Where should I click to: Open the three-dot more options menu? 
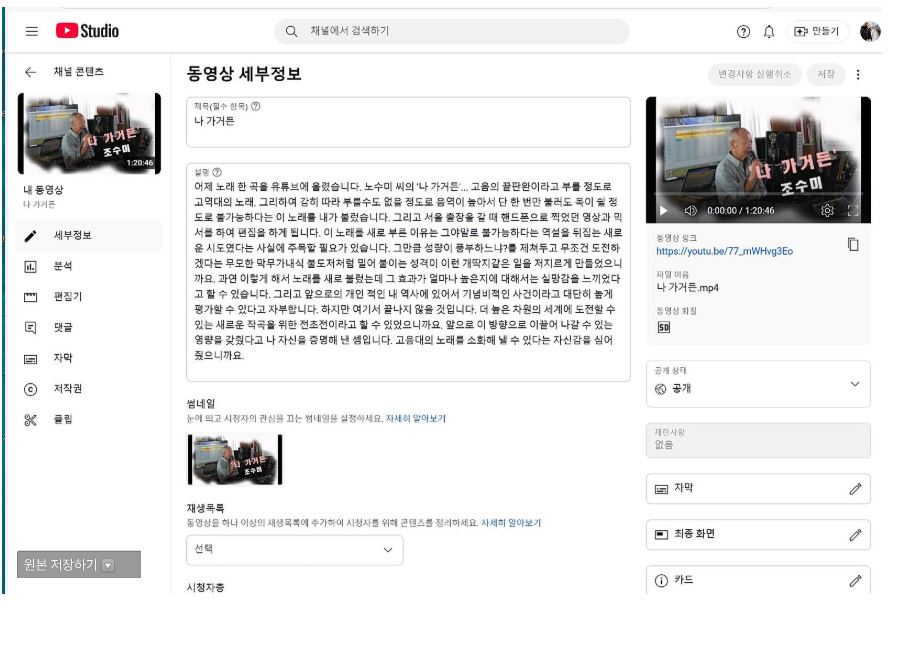pos(857,74)
